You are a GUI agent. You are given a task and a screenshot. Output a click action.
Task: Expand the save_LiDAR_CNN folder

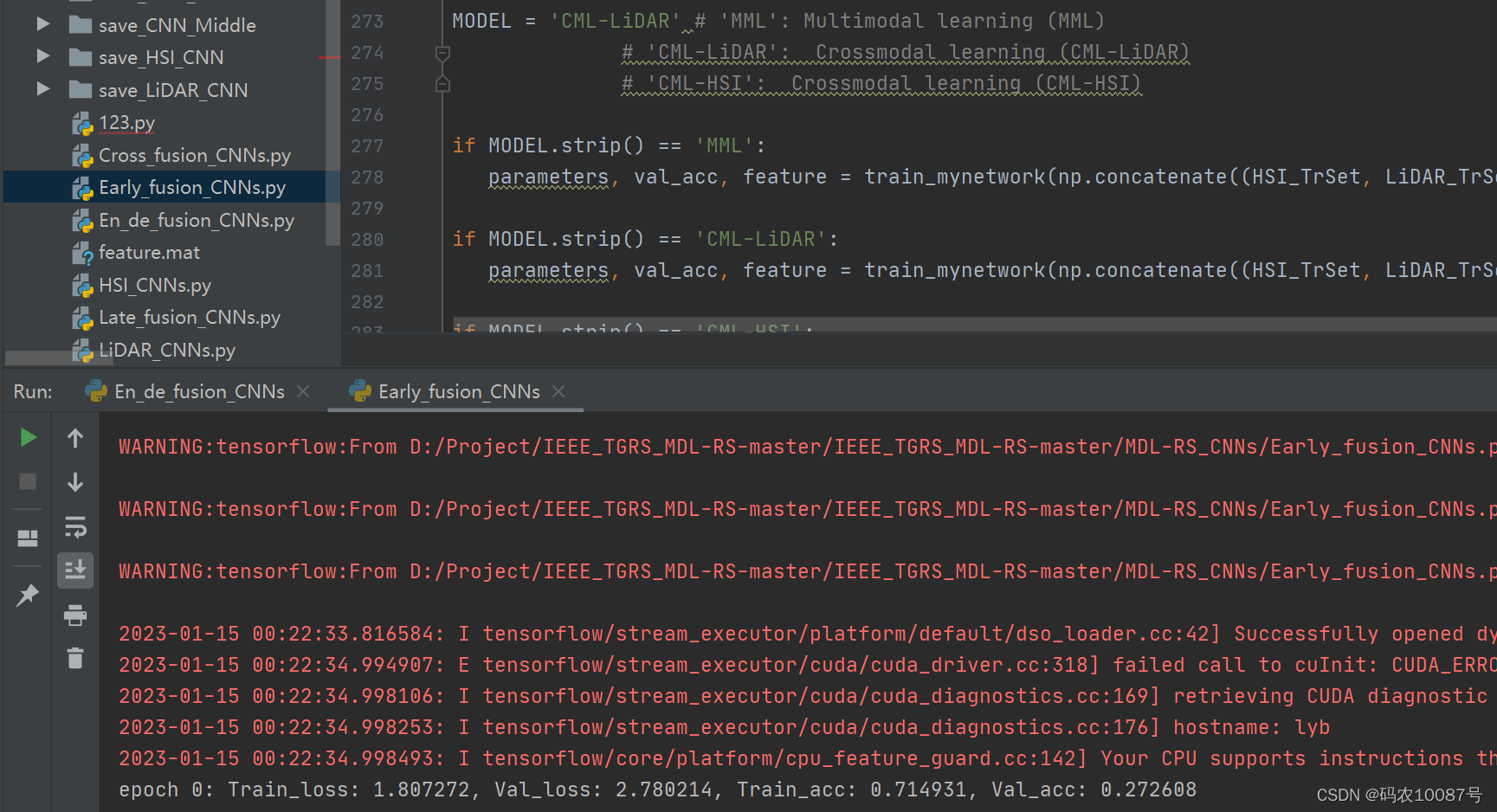click(x=42, y=89)
